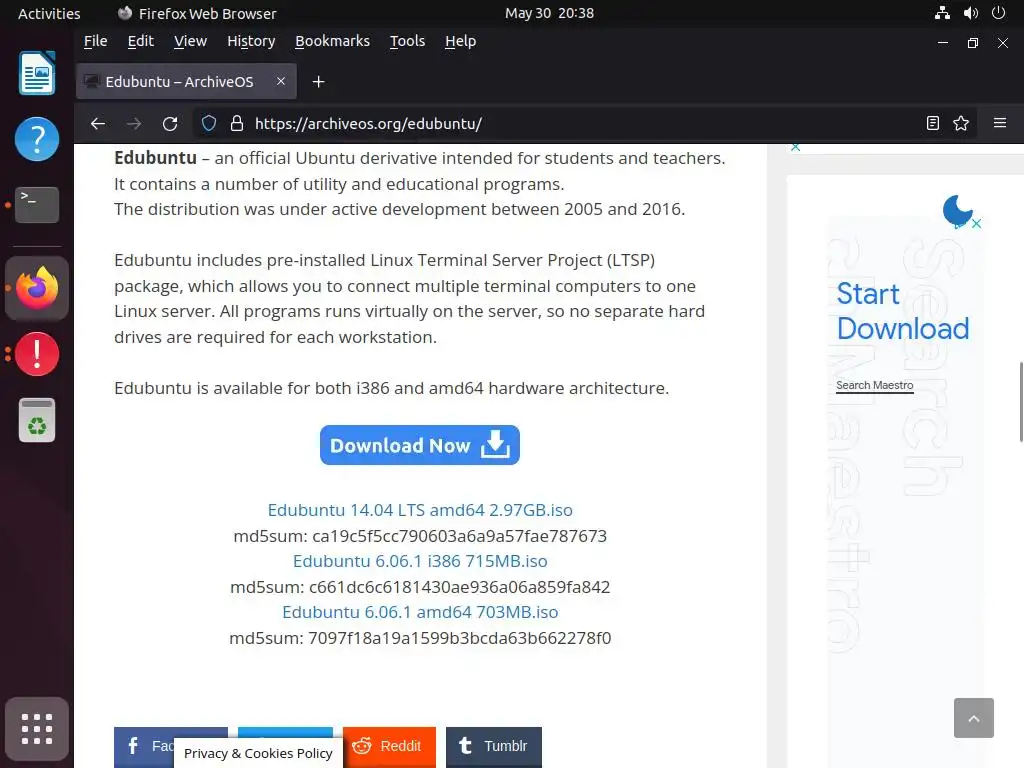Viewport: 1024px width, 768px height.
Task: Share on Facebook
Action: tap(144, 746)
